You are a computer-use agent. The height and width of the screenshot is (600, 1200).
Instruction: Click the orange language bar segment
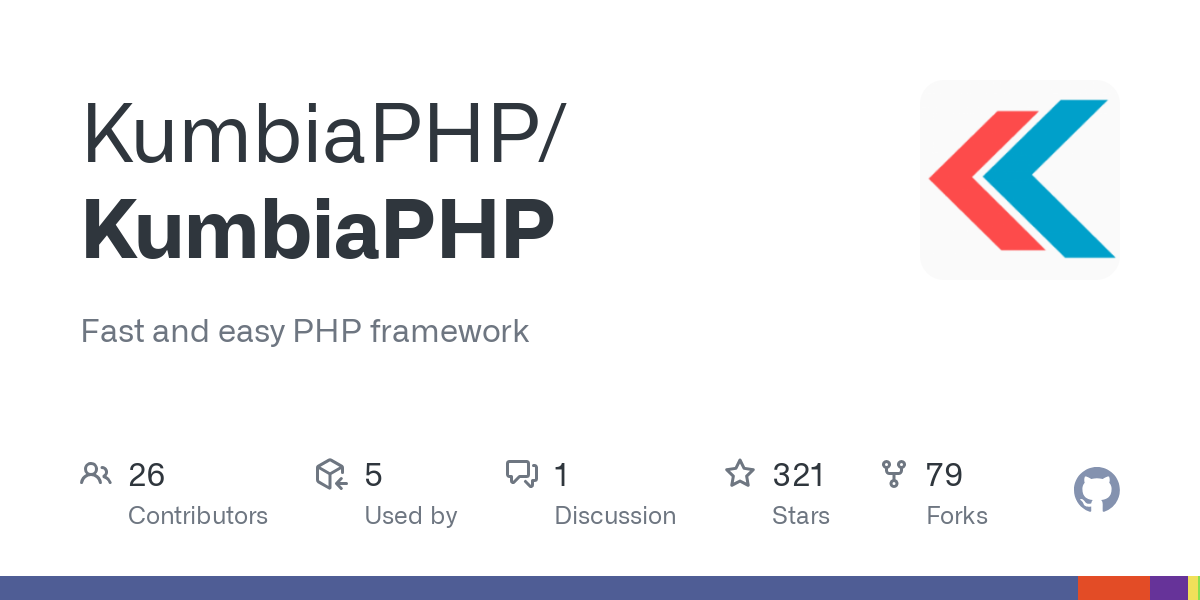[x=1113, y=588]
